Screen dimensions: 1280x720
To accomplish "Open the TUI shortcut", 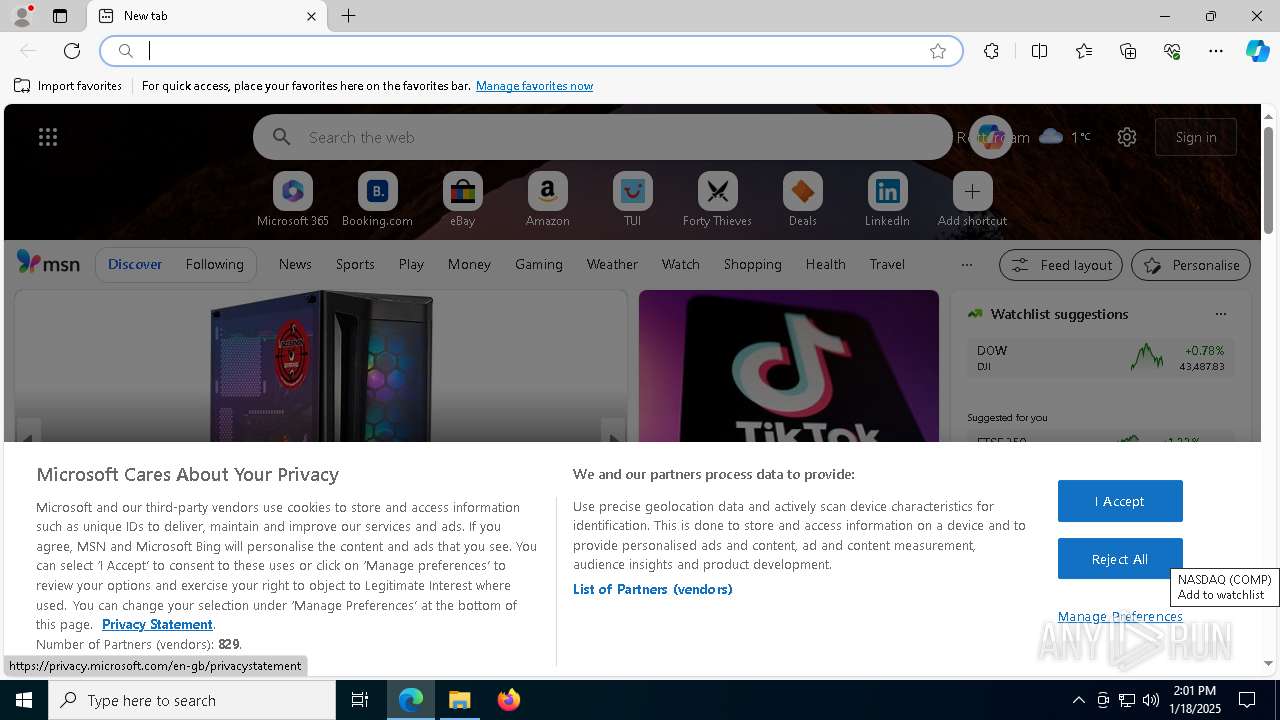I will 632,199.
